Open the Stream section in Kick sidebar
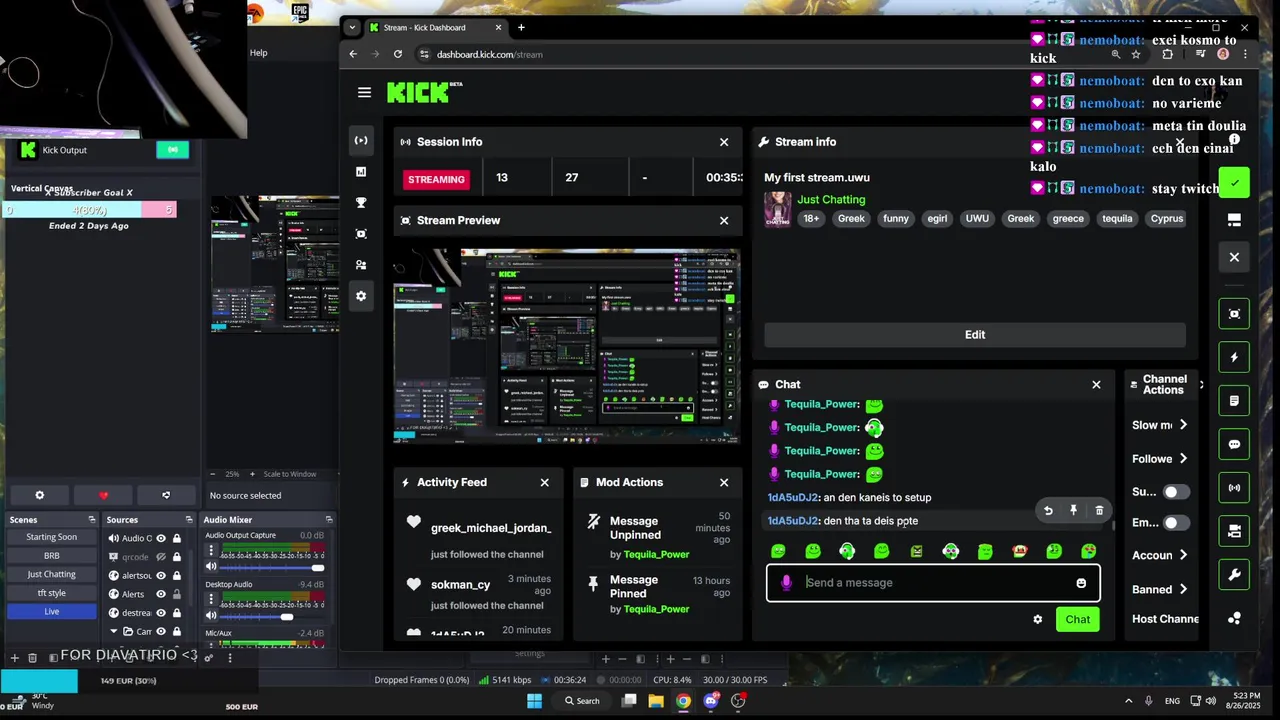The width and height of the screenshot is (1280, 720). (x=361, y=140)
